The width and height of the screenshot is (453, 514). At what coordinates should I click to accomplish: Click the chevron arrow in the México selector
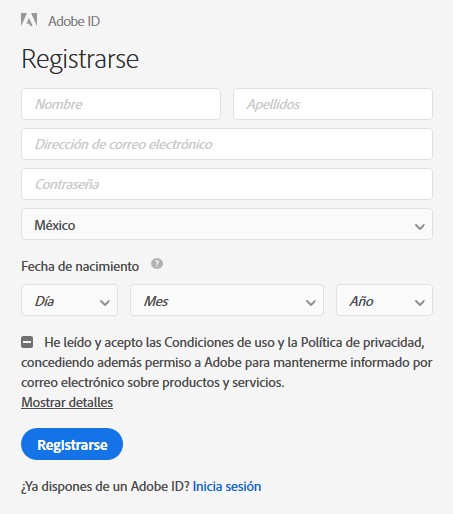420,226
